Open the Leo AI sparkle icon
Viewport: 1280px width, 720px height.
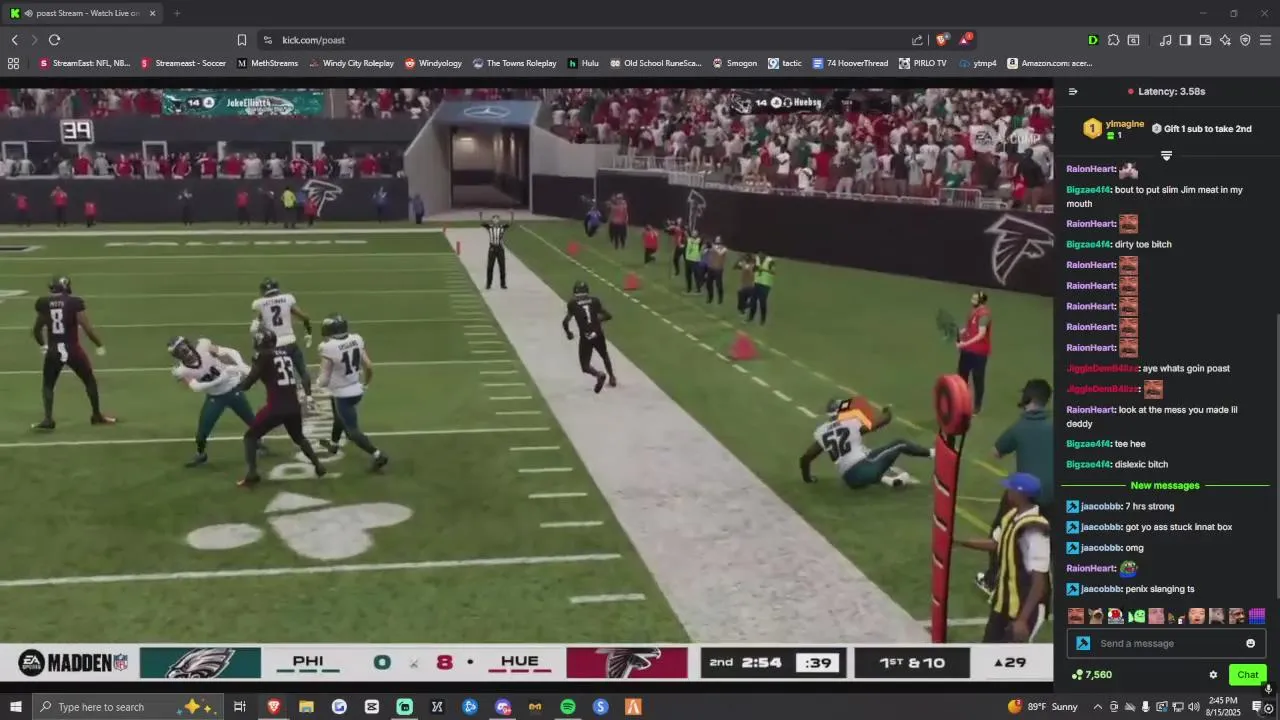tap(1225, 40)
